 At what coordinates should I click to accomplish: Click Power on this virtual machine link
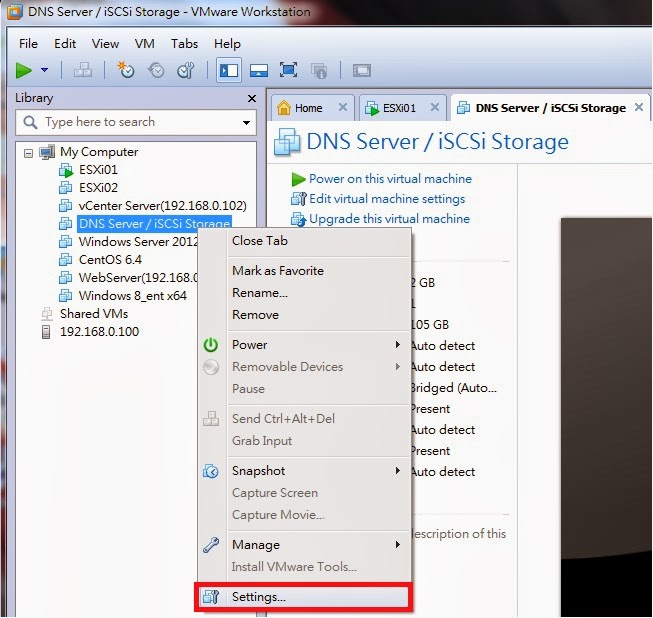click(390, 179)
